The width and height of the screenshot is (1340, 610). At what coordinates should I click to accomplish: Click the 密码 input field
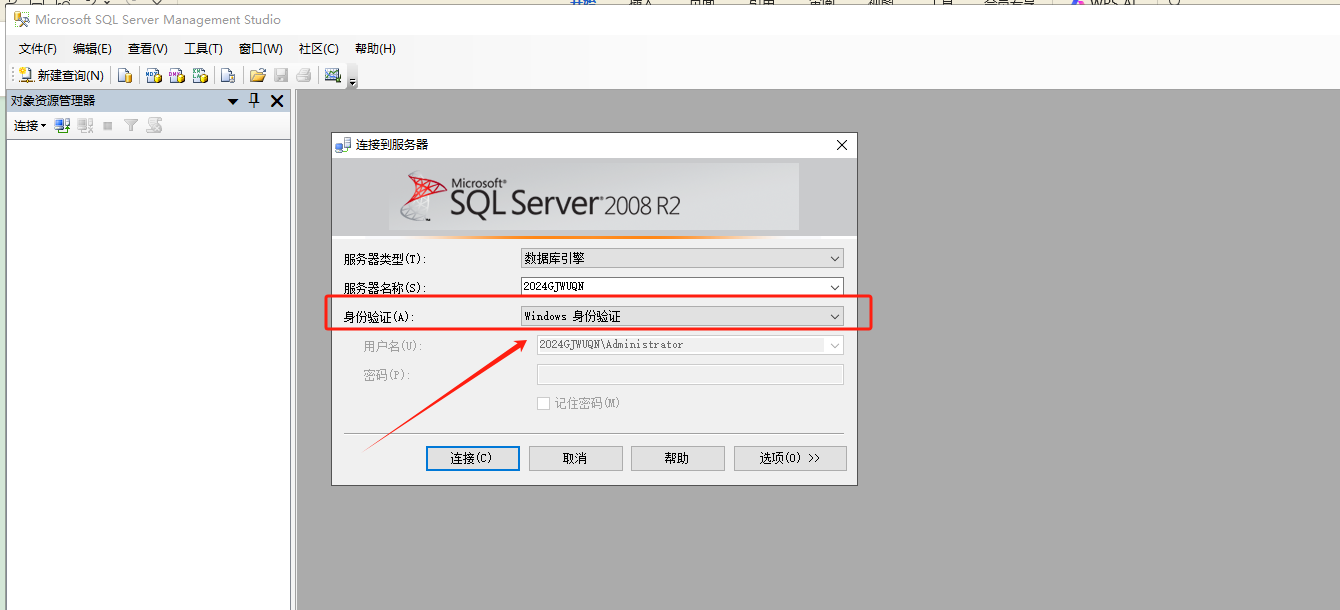pyautogui.click(x=690, y=374)
